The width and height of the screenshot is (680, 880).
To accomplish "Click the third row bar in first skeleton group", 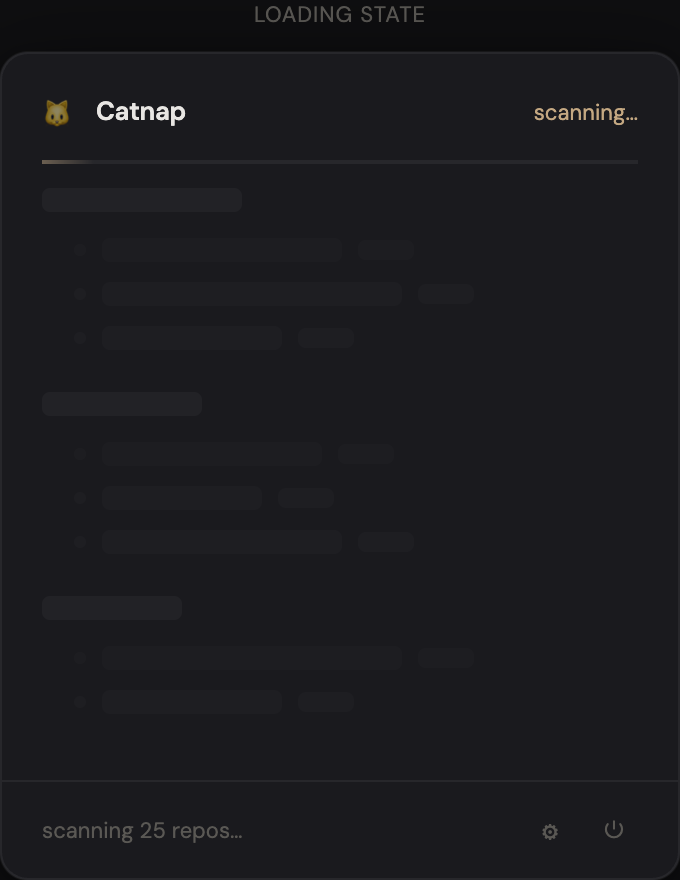I will (x=192, y=338).
